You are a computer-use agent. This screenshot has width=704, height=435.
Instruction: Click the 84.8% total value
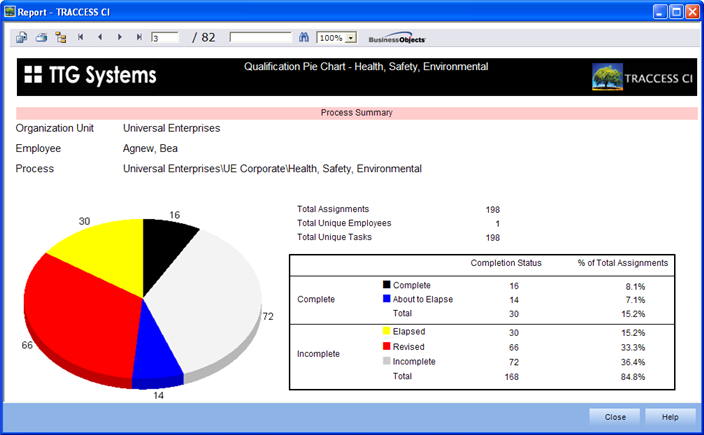tap(633, 377)
